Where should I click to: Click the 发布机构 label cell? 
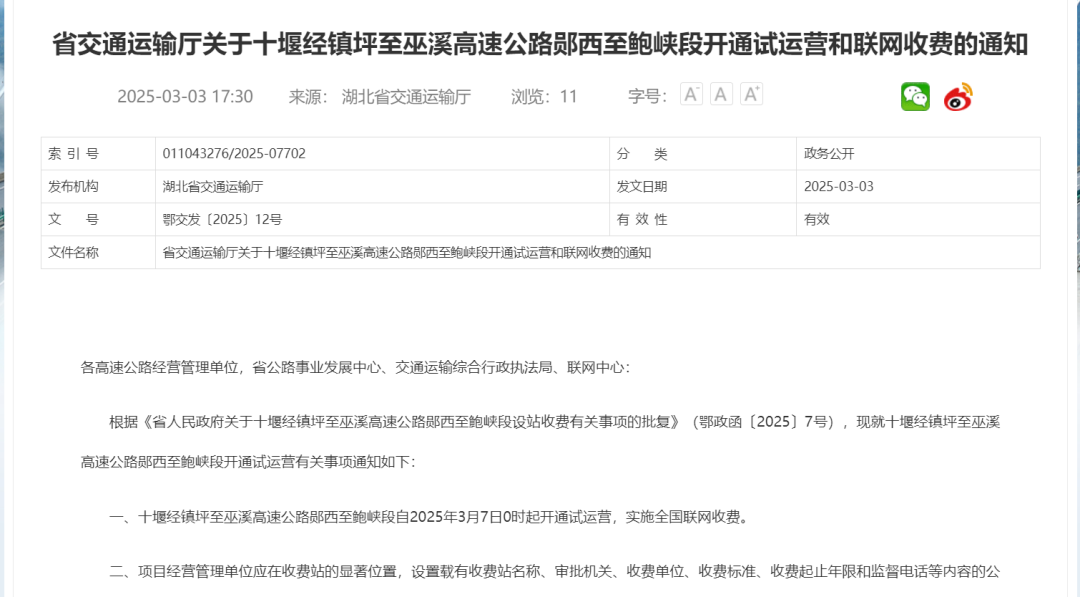(x=98, y=187)
